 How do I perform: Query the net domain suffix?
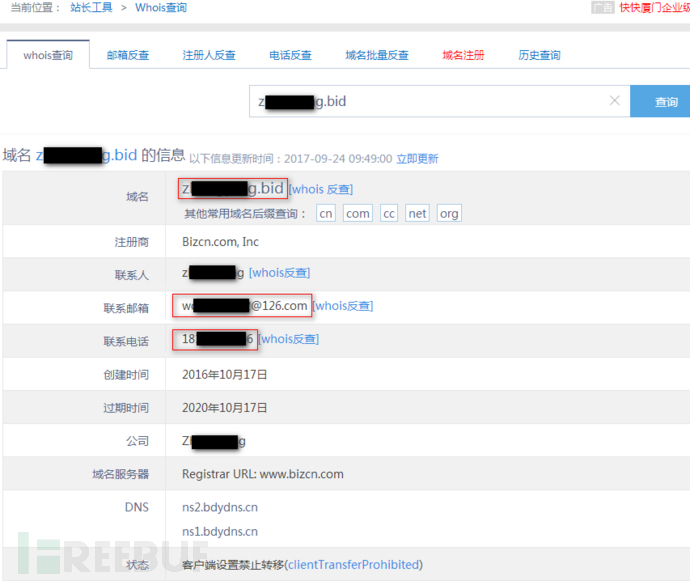click(x=417, y=213)
